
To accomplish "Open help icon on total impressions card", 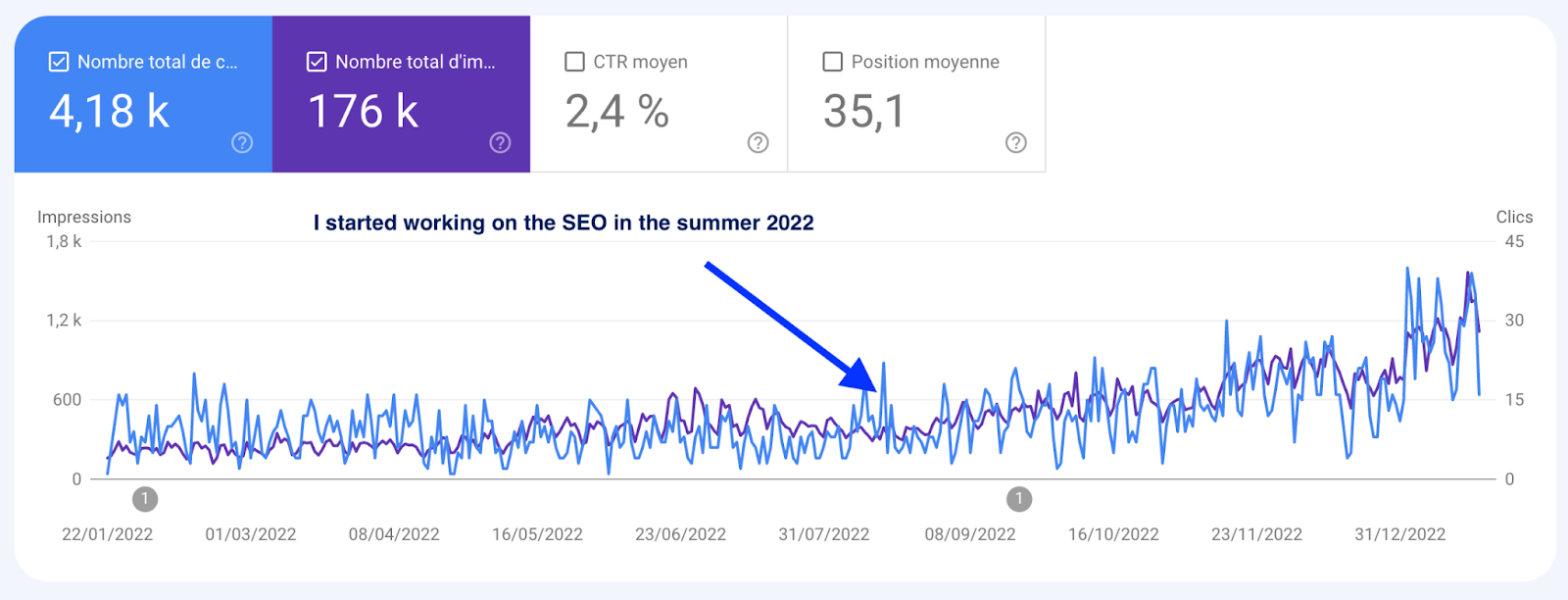I will pos(500,143).
